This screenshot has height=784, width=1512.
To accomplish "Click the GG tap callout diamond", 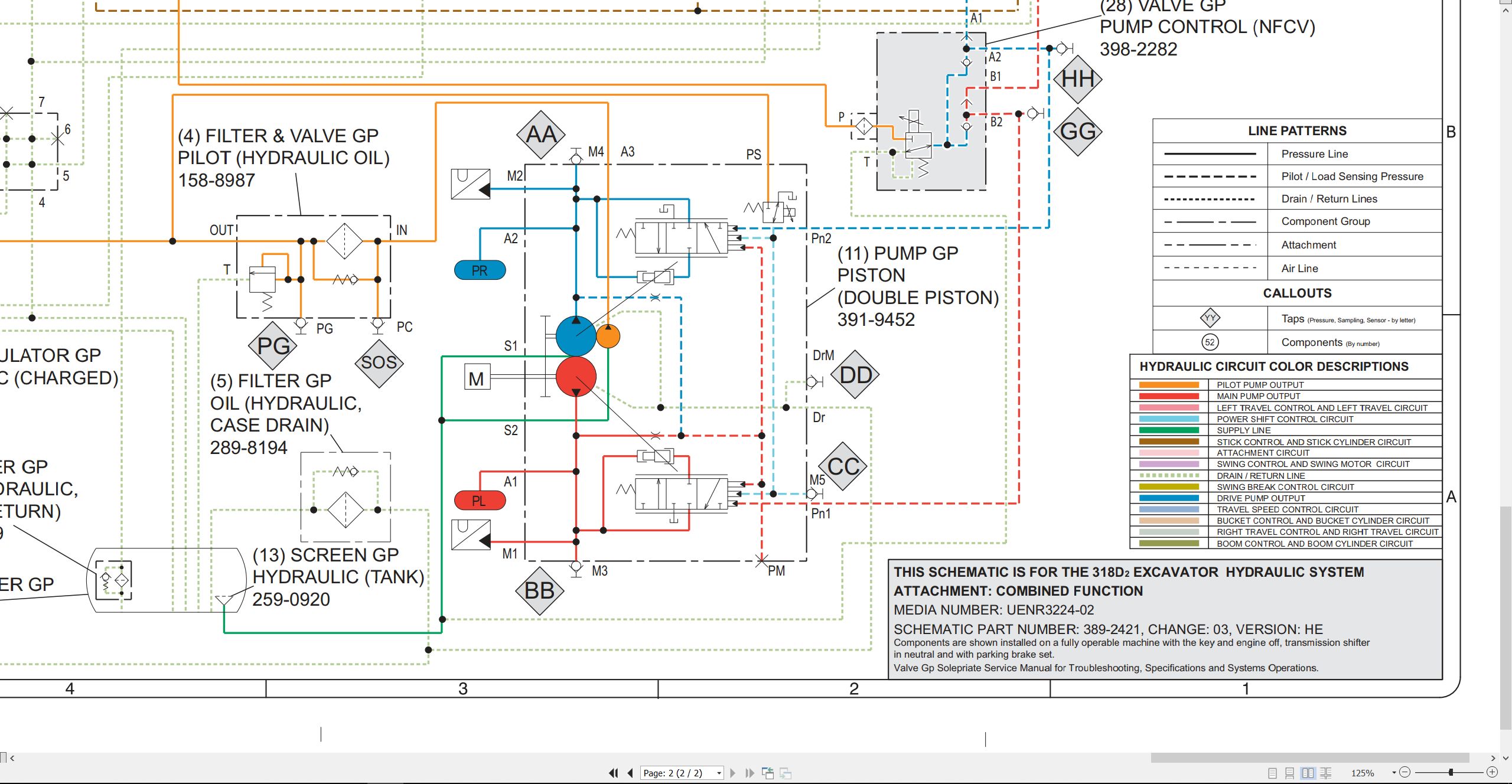I will pos(1078,131).
